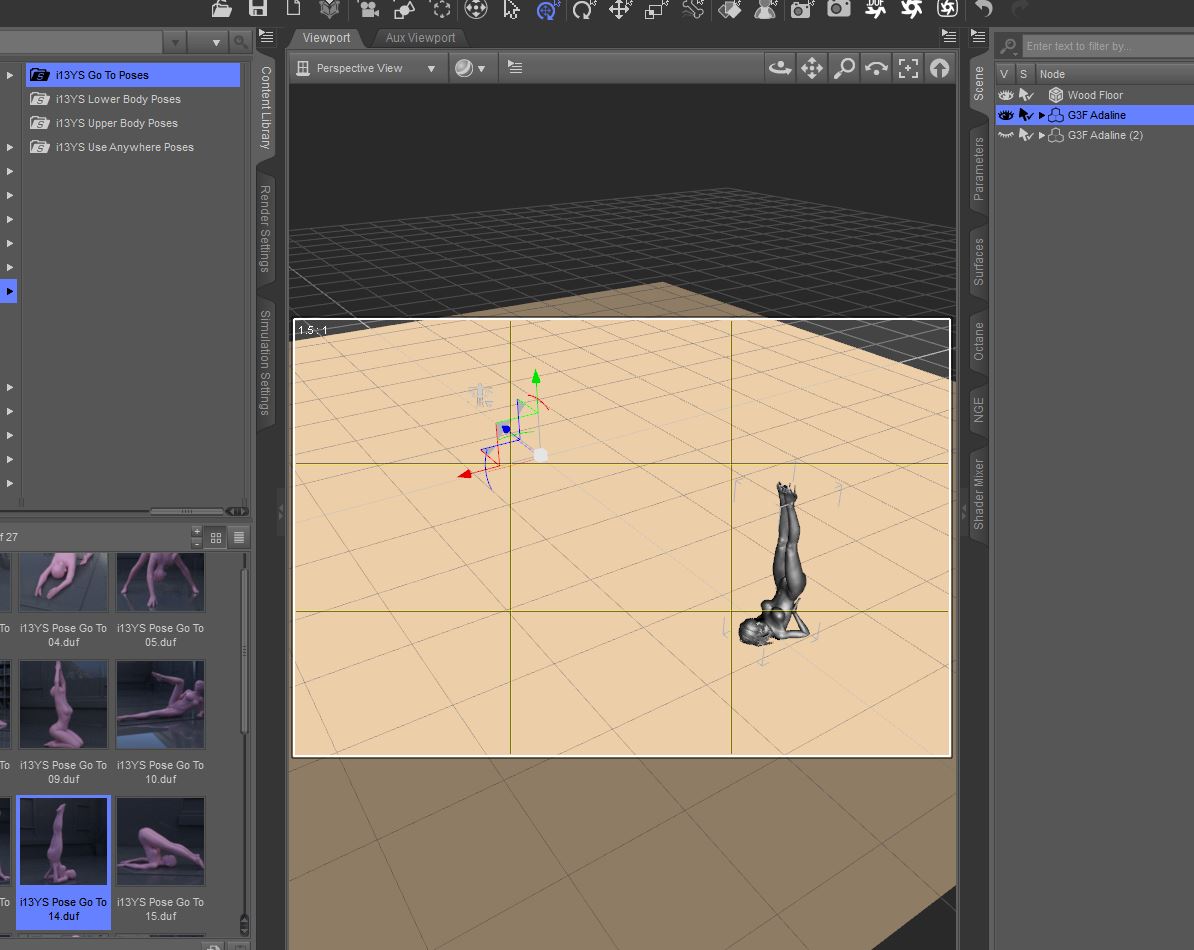The height and width of the screenshot is (950, 1194).
Task: Expand the G3F Adaline (2) node tree
Action: tap(1042, 135)
